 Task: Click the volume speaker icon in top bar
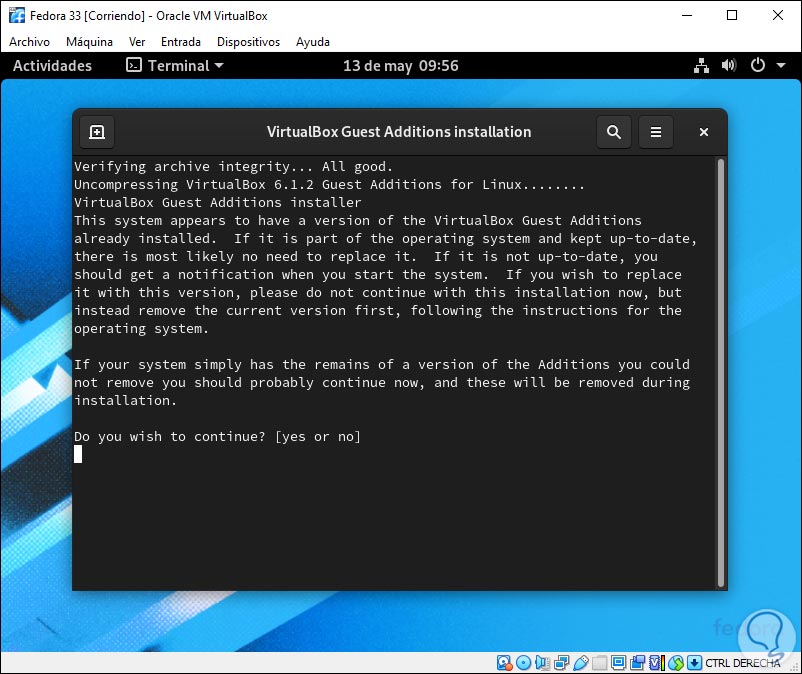click(729, 65)
